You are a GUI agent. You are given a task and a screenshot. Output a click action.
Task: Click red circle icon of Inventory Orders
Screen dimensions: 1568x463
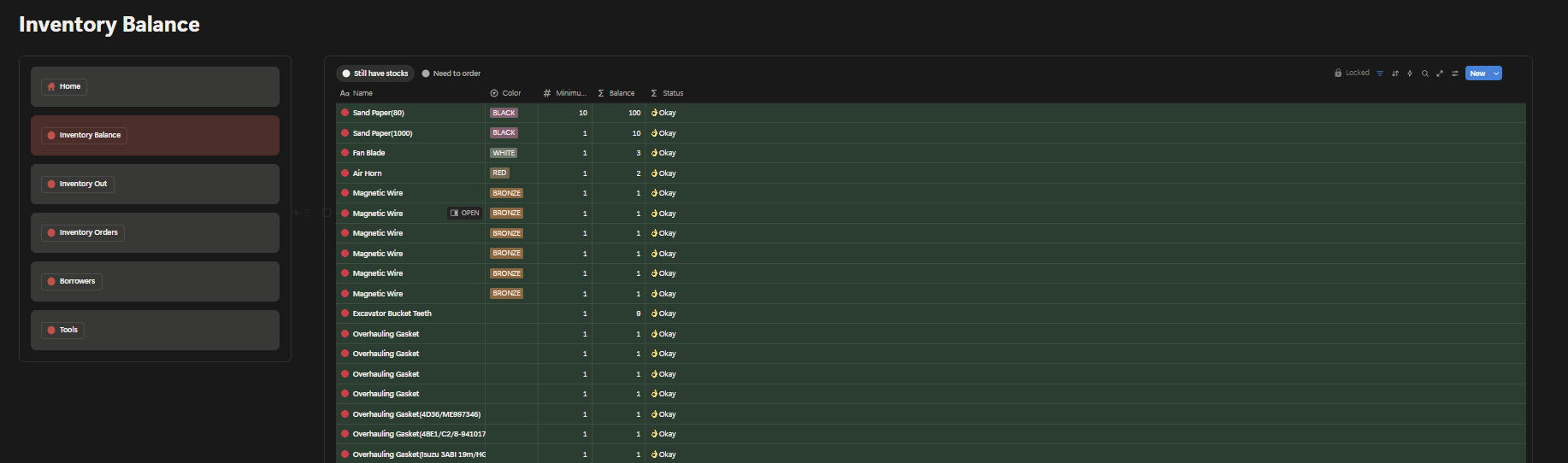51,232
